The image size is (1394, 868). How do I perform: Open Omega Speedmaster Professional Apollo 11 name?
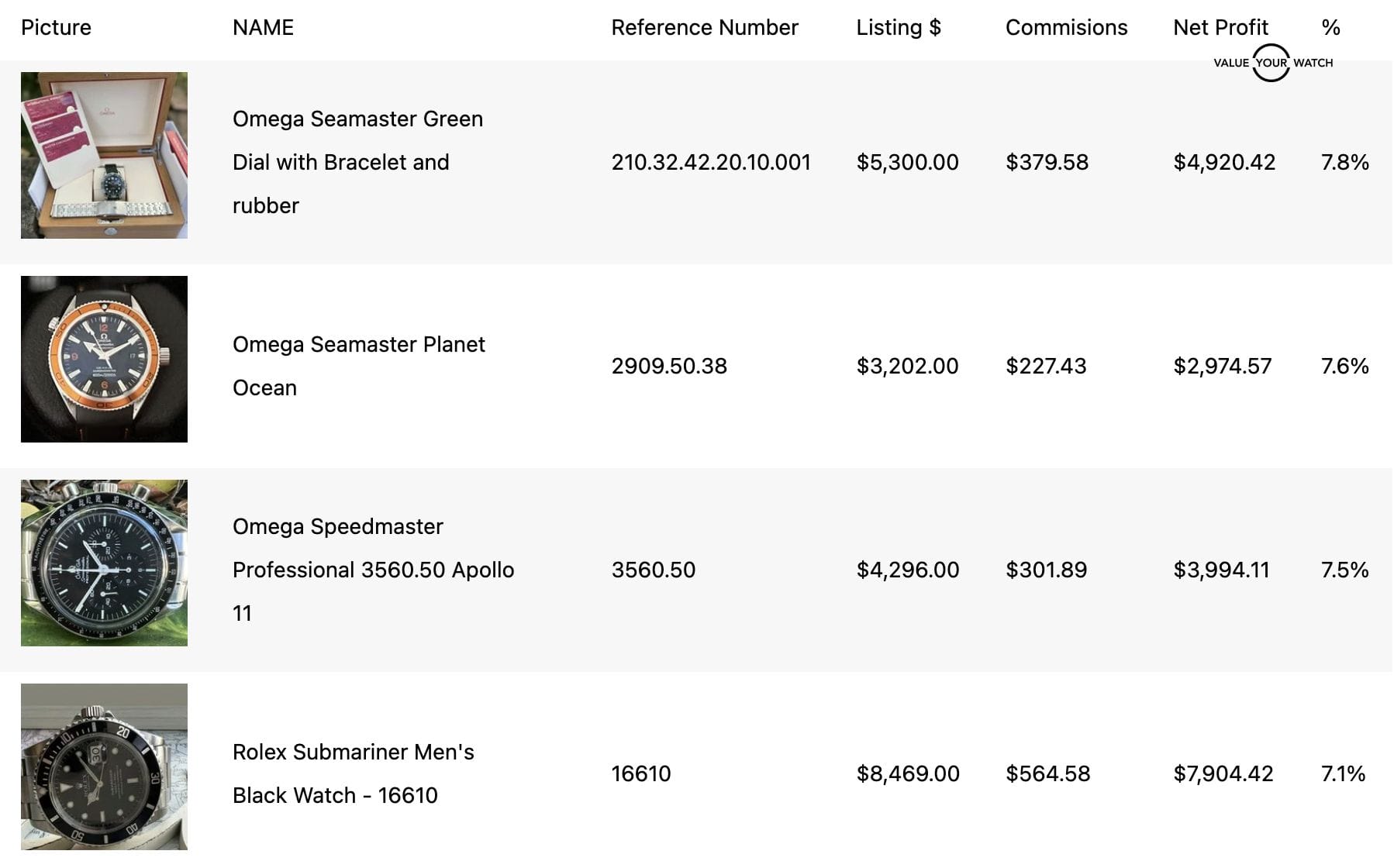pyautogui.click(x=373, y=570)
